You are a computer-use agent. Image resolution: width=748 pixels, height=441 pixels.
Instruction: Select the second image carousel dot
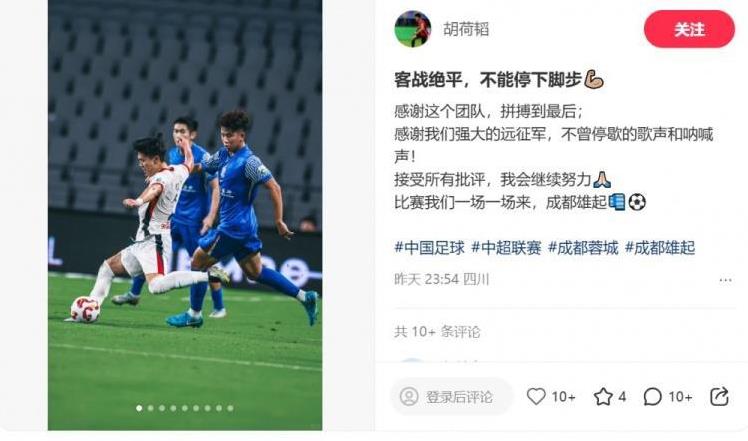pos(151,408)
